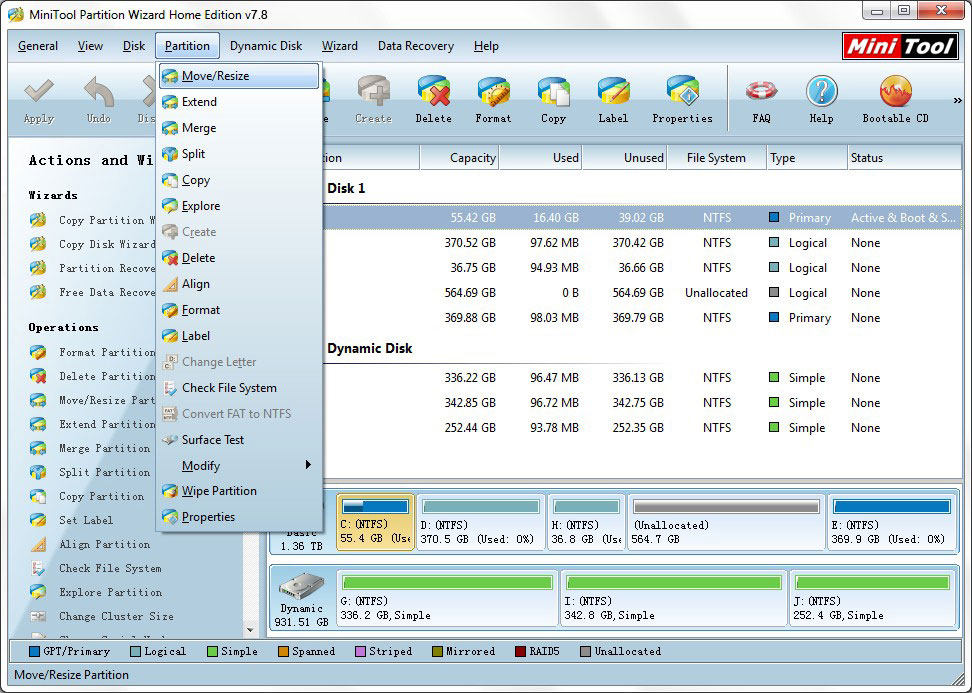
Task: Open the Dynamic Disk menu
Action: (266, 46)
